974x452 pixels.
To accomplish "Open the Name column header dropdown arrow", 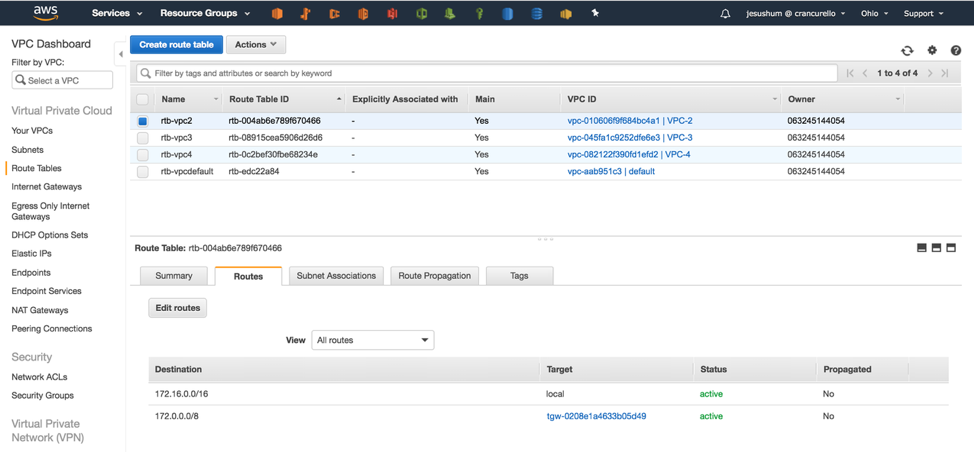I will tap(216, 99).
